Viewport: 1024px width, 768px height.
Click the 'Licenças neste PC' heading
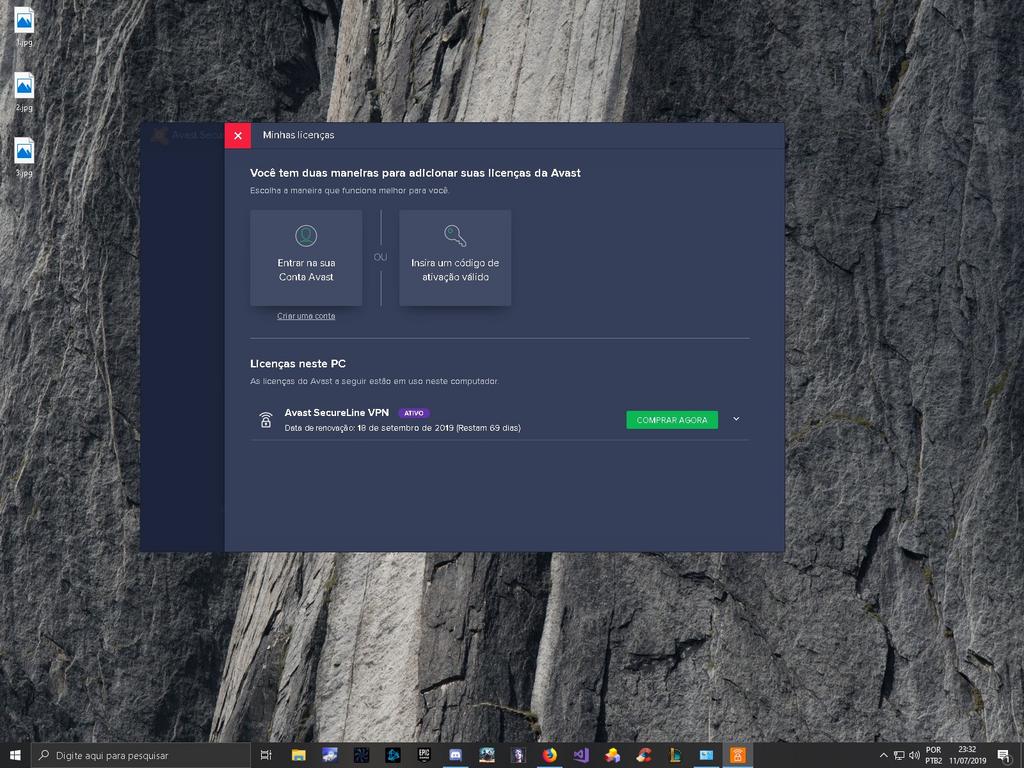coord(298,364)
